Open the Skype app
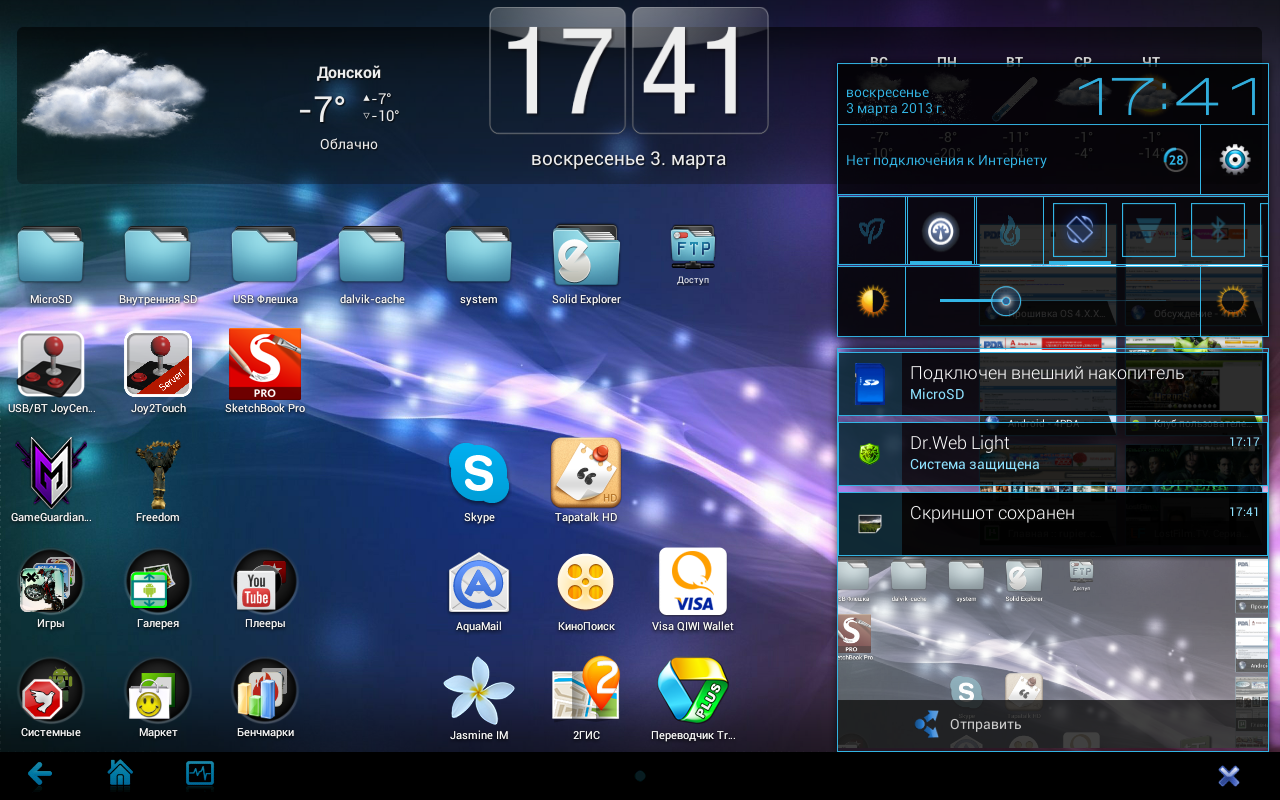 point(479,474)
